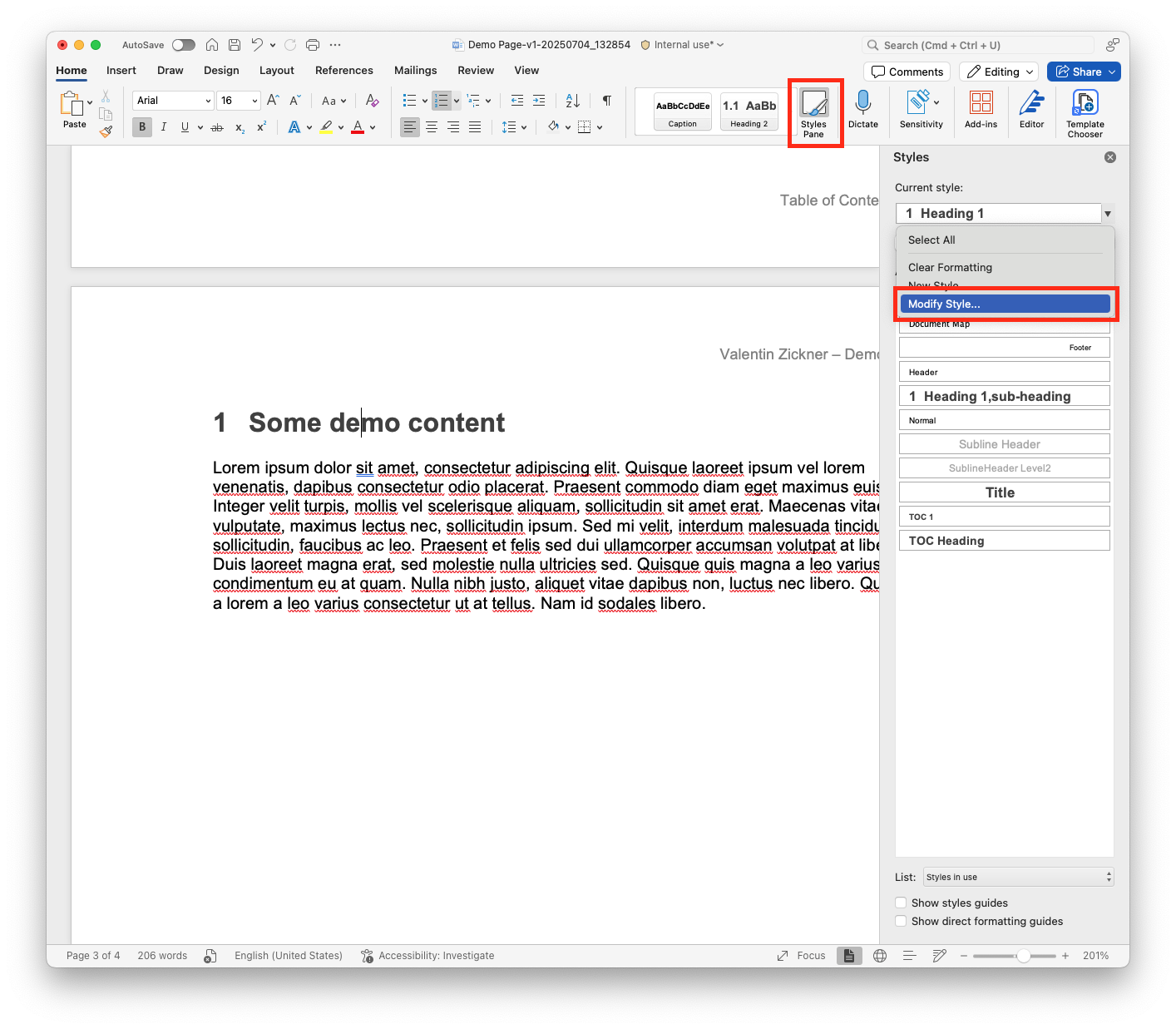Open the Styles Pane from the ribbon
The height and width of the screenshot is (1029, 1176).
click(814, 111)
